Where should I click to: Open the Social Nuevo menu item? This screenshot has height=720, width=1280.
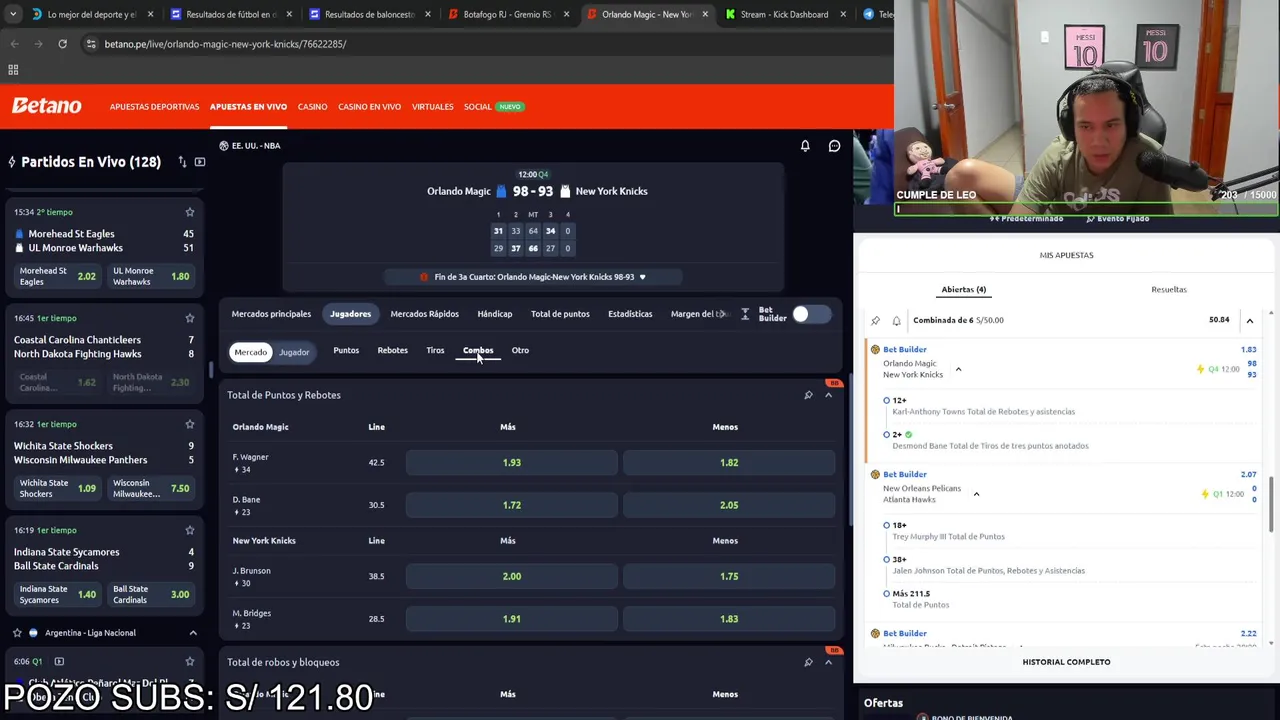tap(493, 106)
